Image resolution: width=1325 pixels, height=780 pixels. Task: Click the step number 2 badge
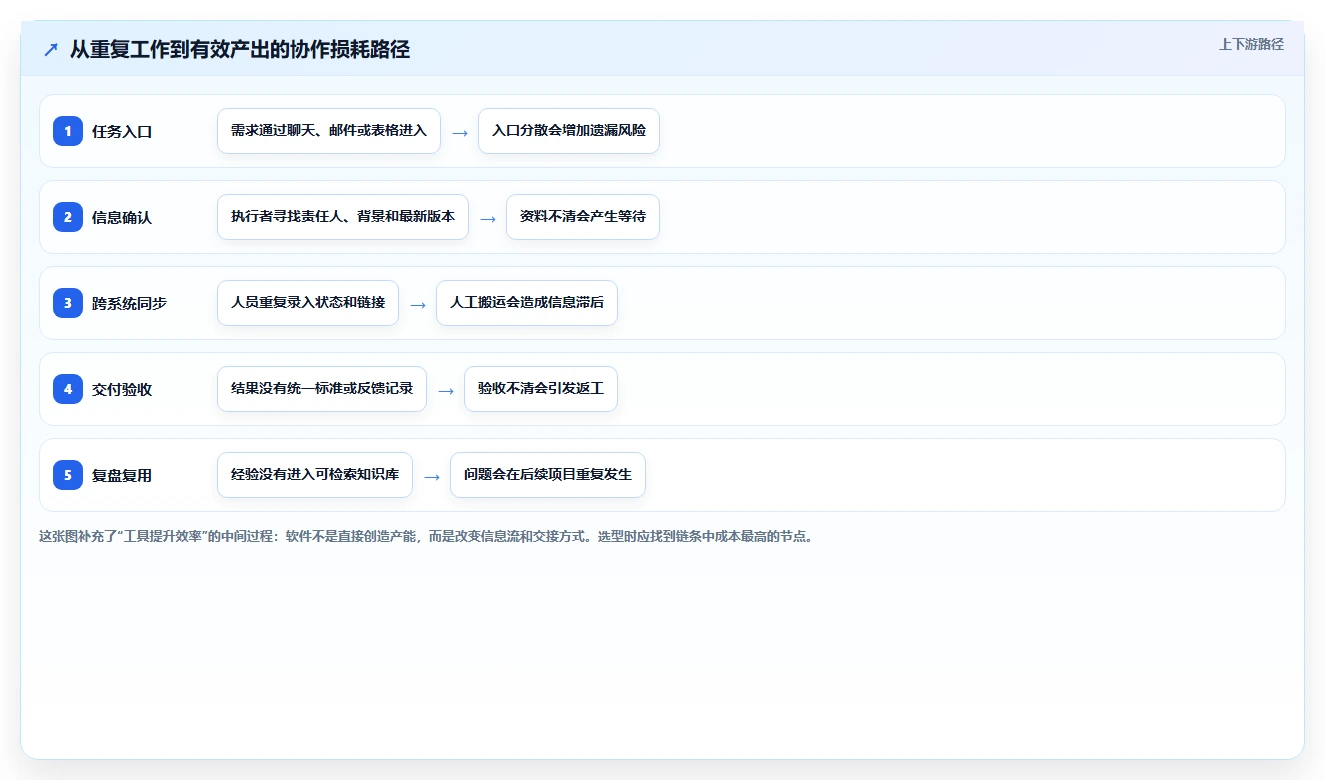[68, 217]
